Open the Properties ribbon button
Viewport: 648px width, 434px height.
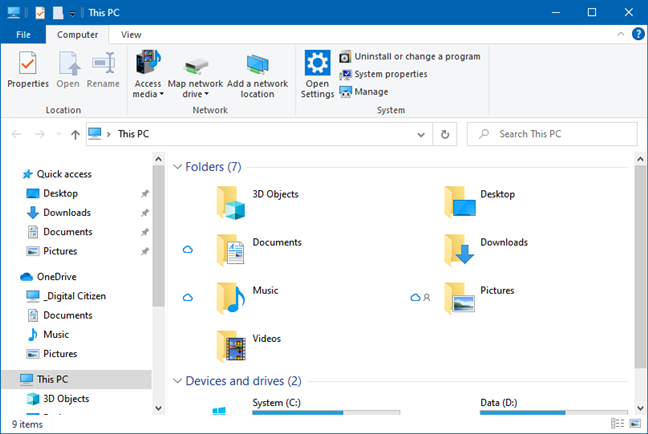(x=28, y=69)
